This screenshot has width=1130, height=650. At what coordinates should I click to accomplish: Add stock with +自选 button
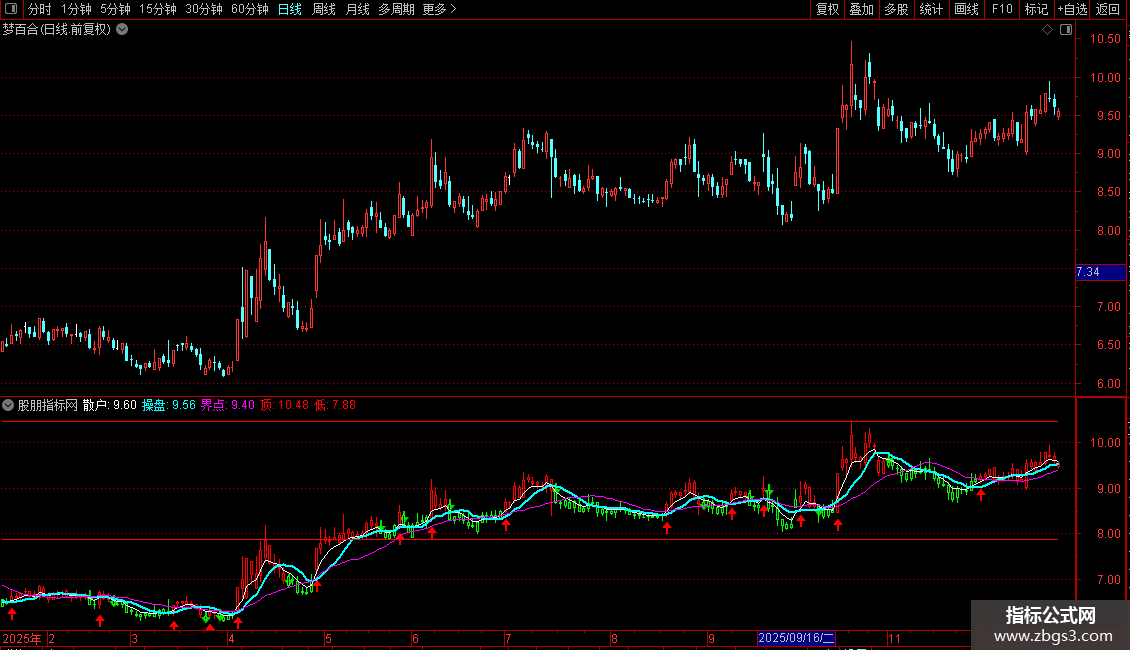[x=1072, y=9]
